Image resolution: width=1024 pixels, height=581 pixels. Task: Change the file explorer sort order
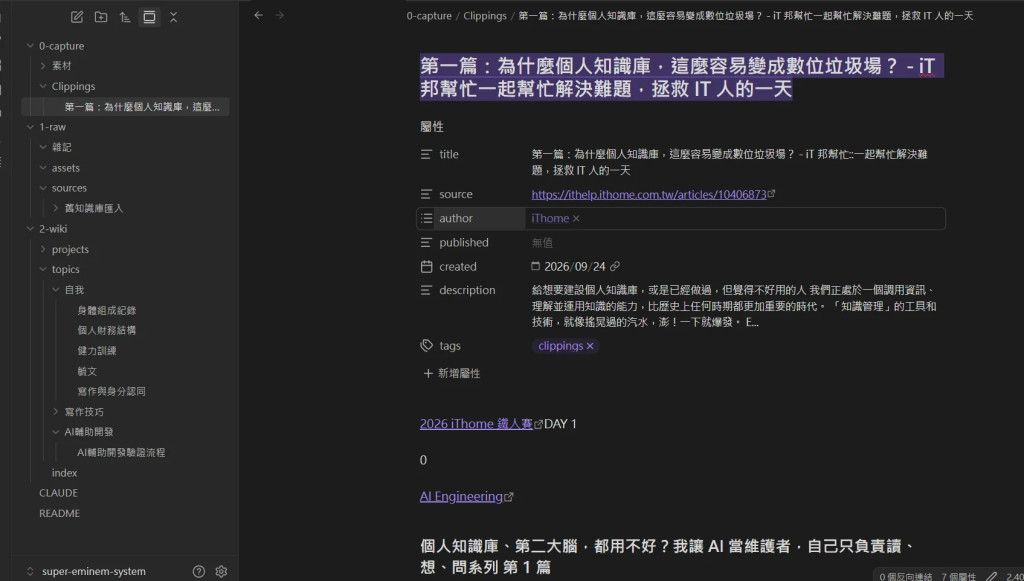pos(125,18)
